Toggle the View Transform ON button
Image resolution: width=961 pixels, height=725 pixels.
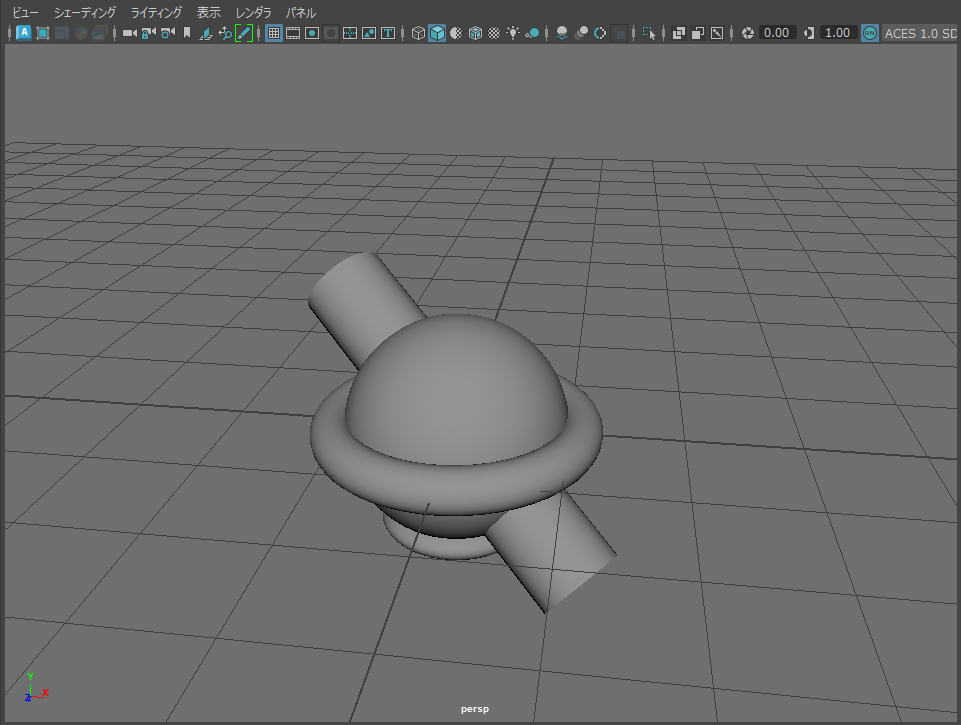[870, 33]
